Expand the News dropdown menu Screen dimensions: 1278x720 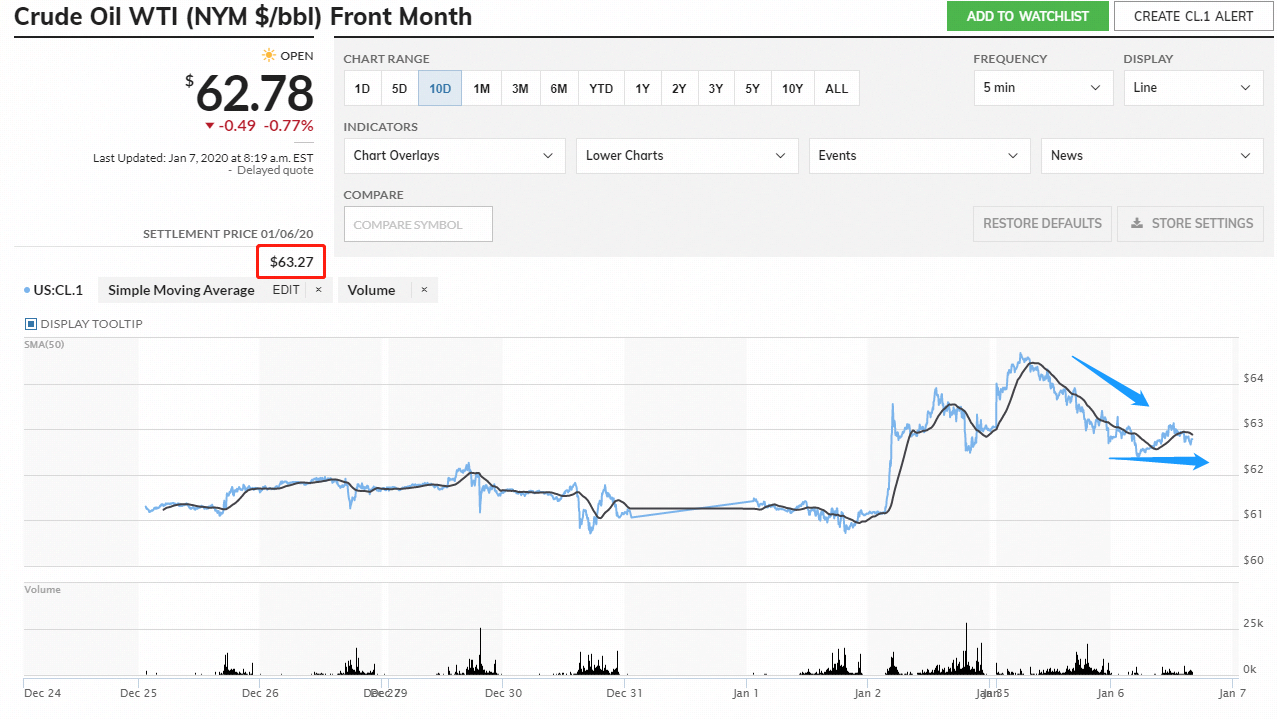[x=1151, y=156]
